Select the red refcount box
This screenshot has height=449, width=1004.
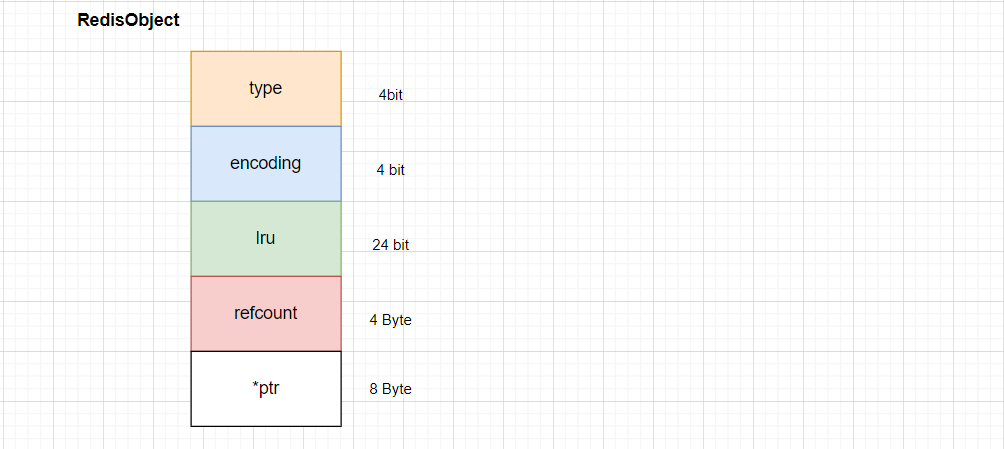coord(266,313)
